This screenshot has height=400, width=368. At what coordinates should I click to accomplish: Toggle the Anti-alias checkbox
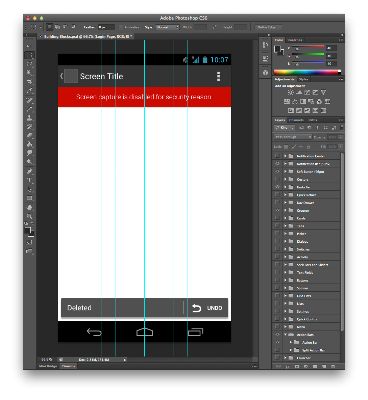click(x=121, y=27)
